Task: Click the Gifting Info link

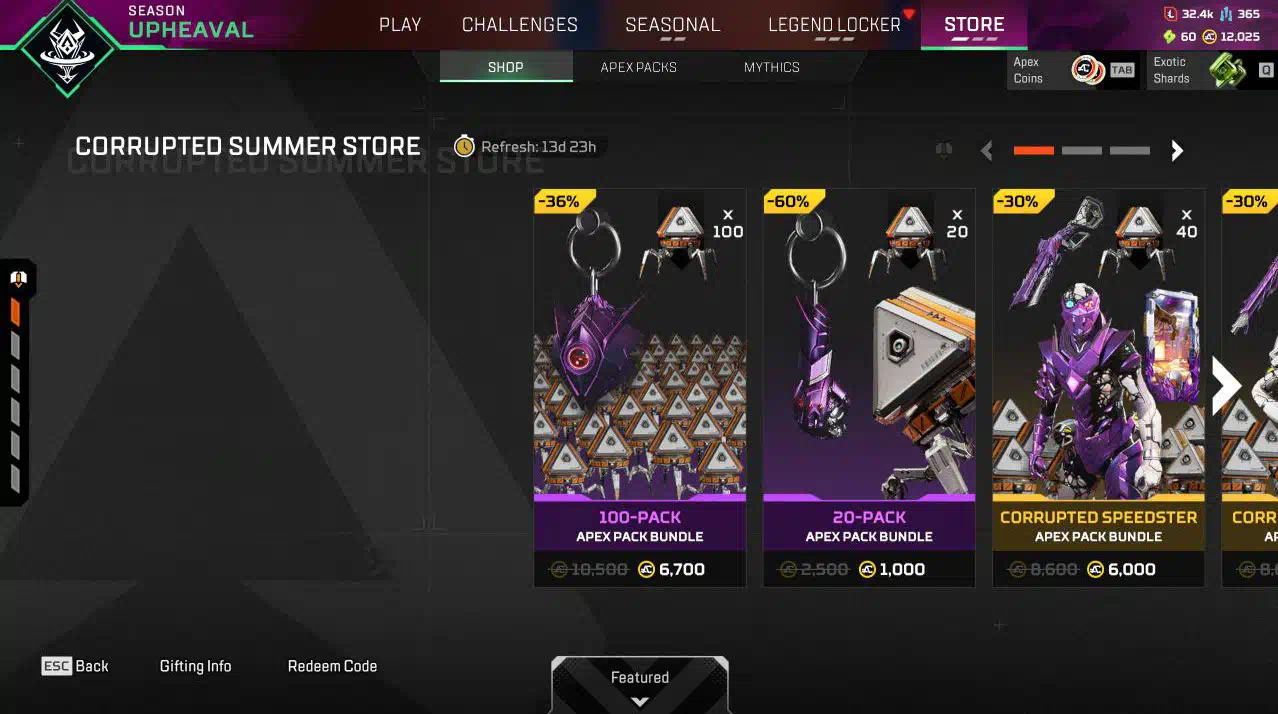Action: click(x=195, y=666)
